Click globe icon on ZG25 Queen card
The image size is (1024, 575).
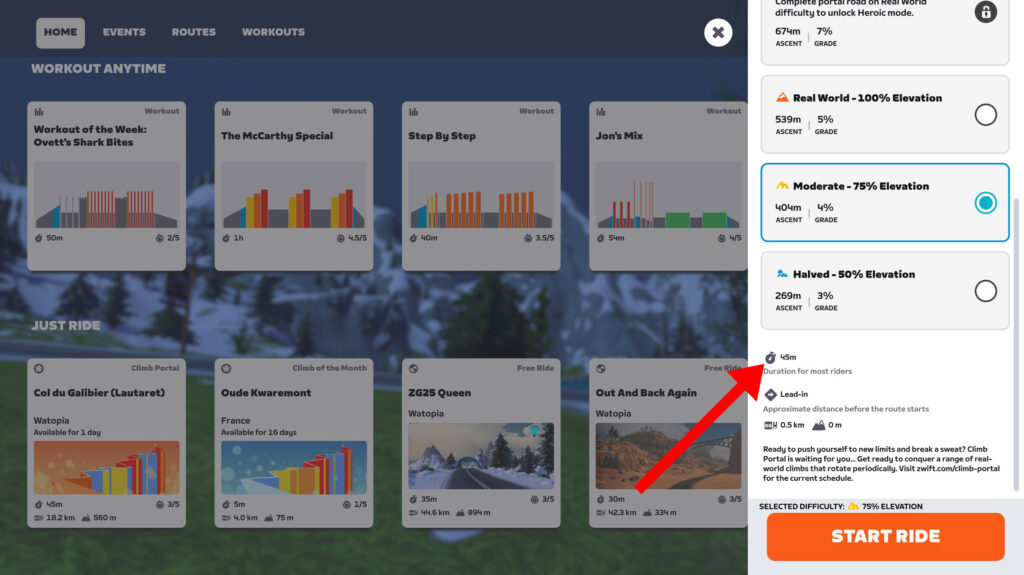(413, 369)
